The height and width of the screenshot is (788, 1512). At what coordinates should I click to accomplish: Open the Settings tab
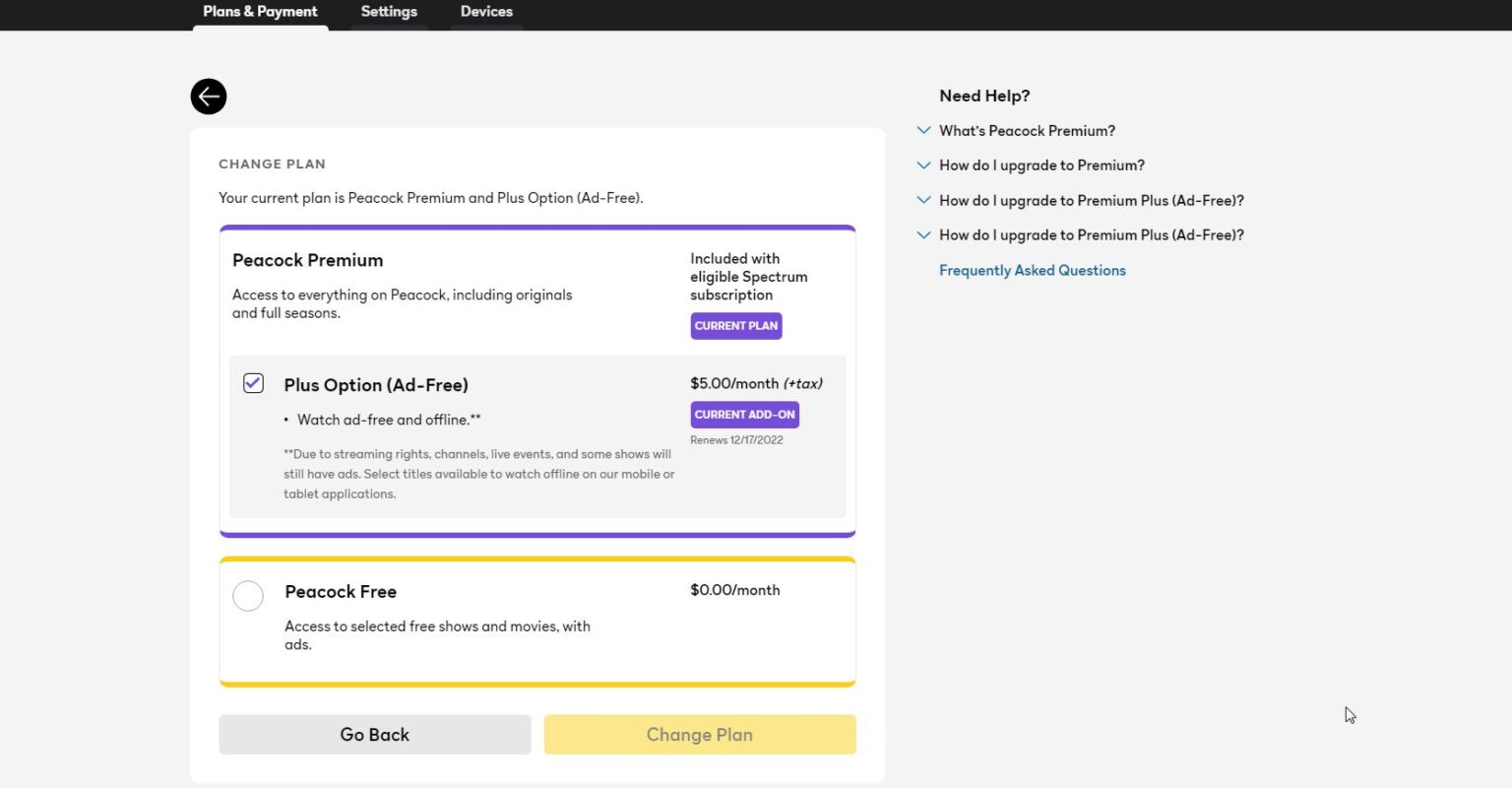coord(389,12)
